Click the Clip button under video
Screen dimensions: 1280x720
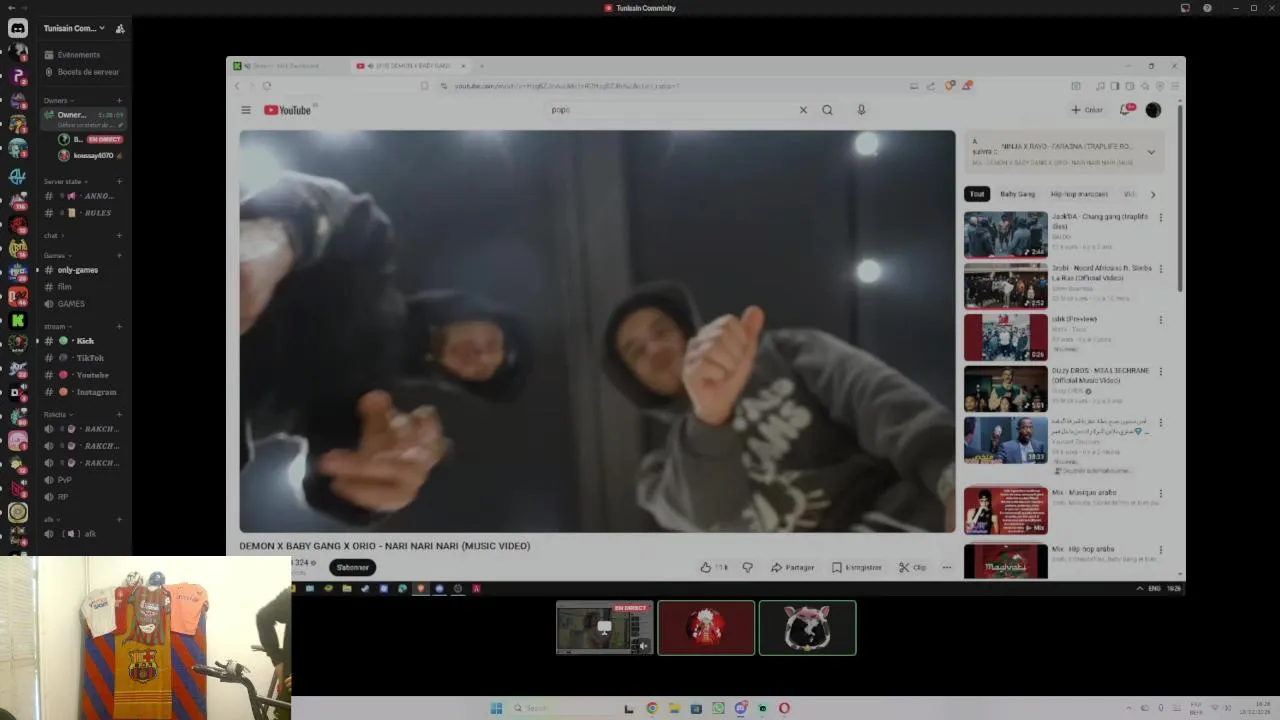click(912, 567)
